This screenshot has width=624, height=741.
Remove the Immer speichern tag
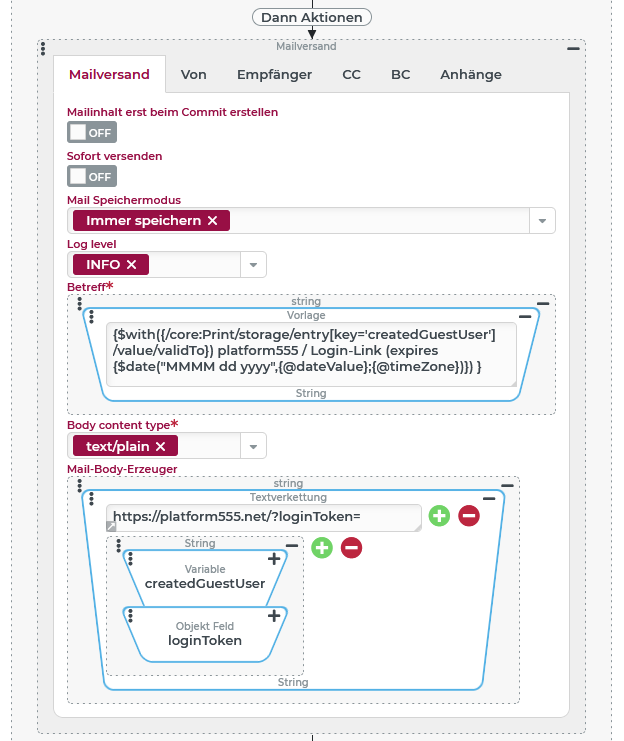pyautogui.click(x=212, y=220)
